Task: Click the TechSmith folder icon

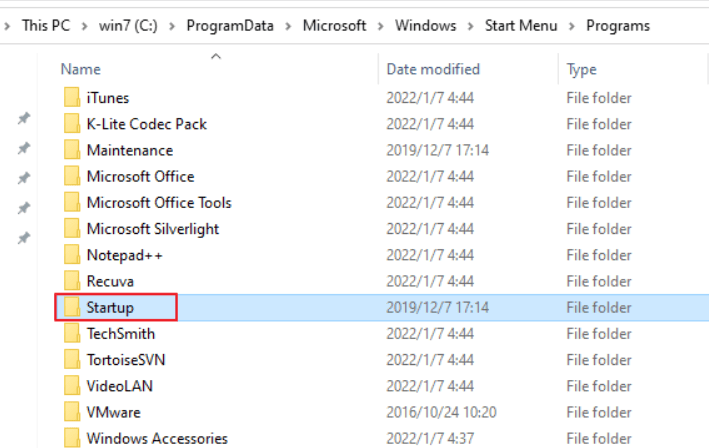Action: coord(72,334)
